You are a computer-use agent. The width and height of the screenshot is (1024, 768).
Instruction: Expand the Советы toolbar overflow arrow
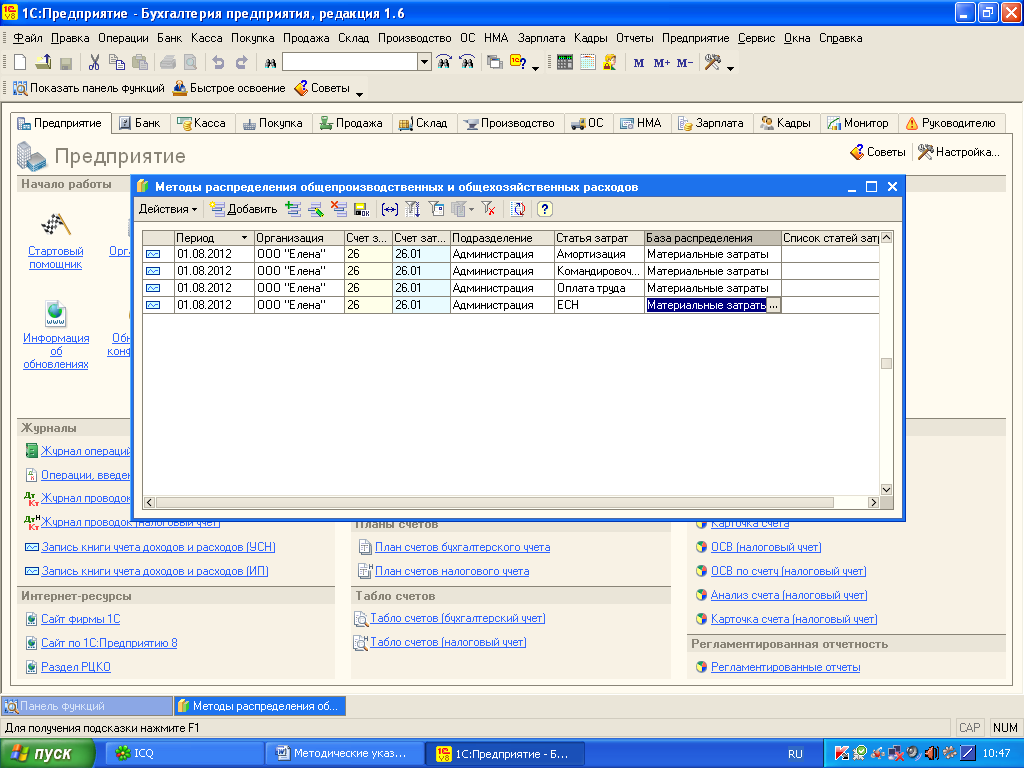(x=359, y=94)
